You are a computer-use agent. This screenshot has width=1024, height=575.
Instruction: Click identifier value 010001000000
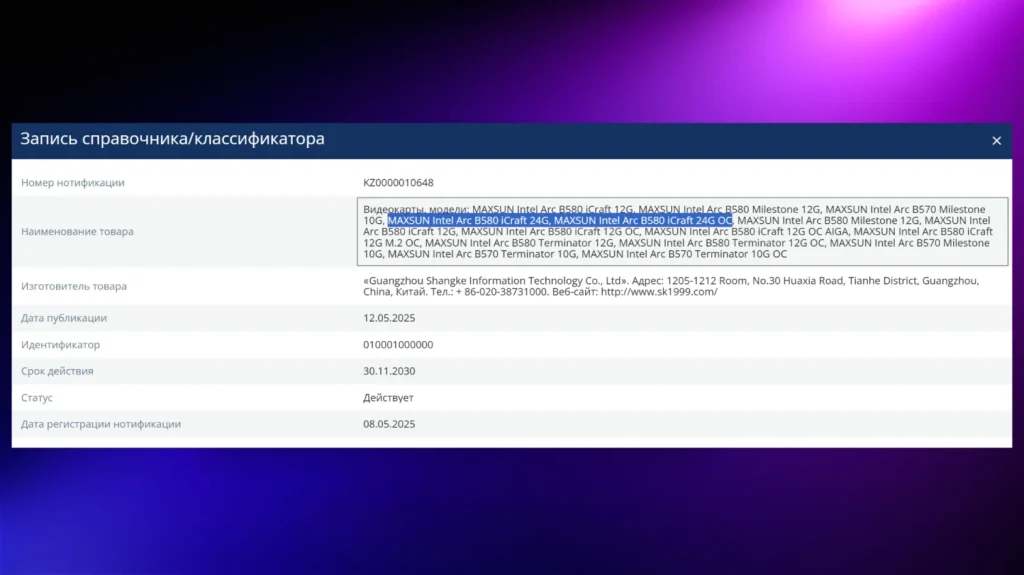coord(398,344)
